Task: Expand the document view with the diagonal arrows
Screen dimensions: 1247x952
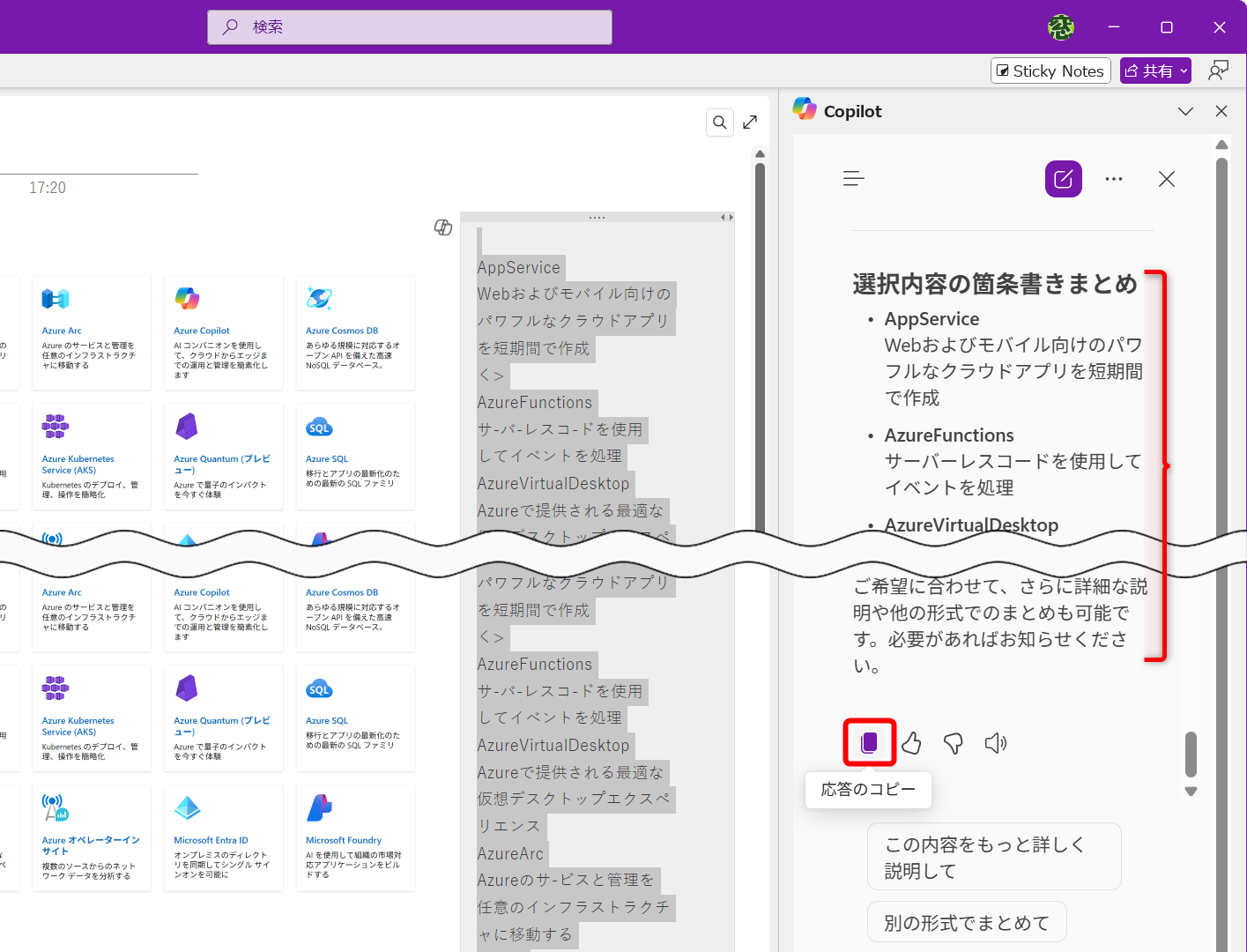Action: click(x=750, y=122)
